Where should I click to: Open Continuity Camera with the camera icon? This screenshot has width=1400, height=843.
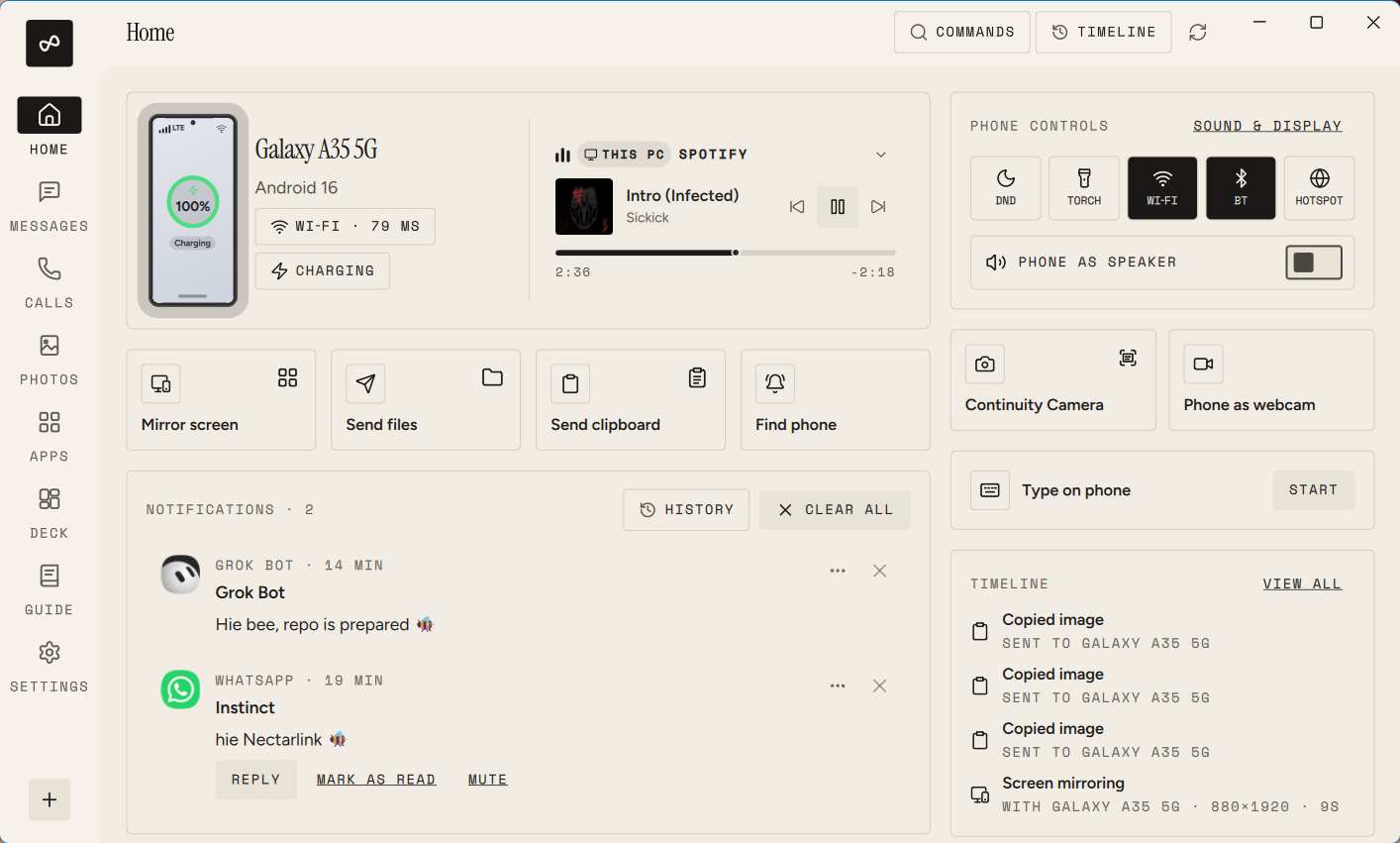click(985, 365)
